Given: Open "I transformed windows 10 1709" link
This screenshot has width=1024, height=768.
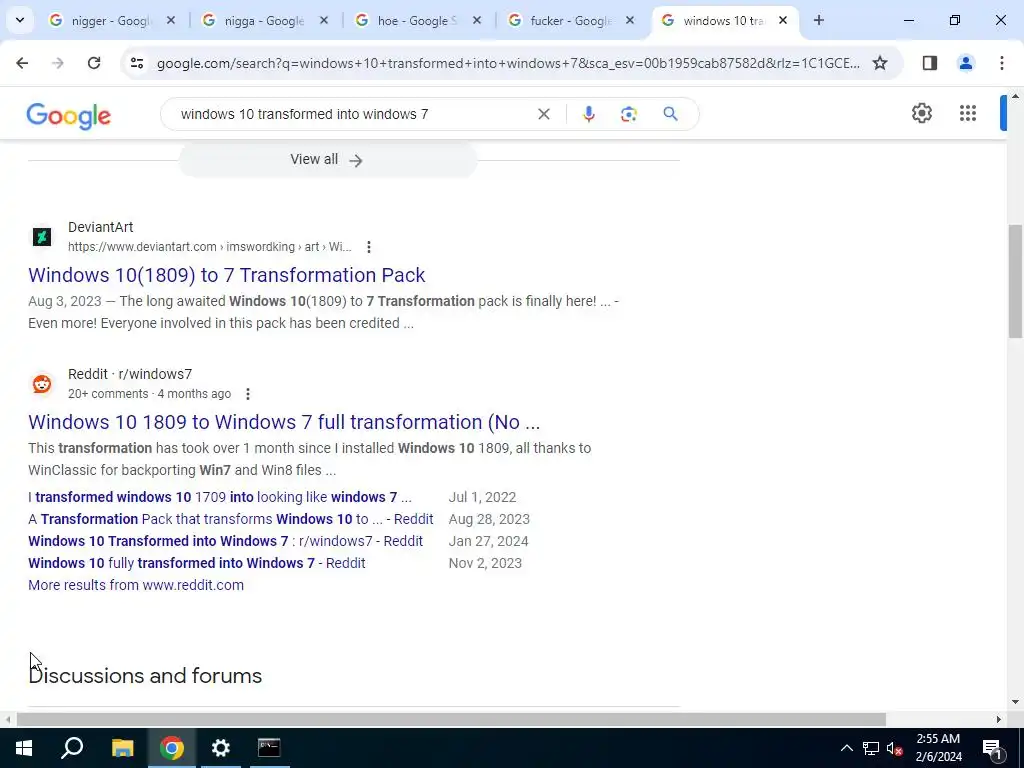Looking at the screenshot, I should 220,497.
